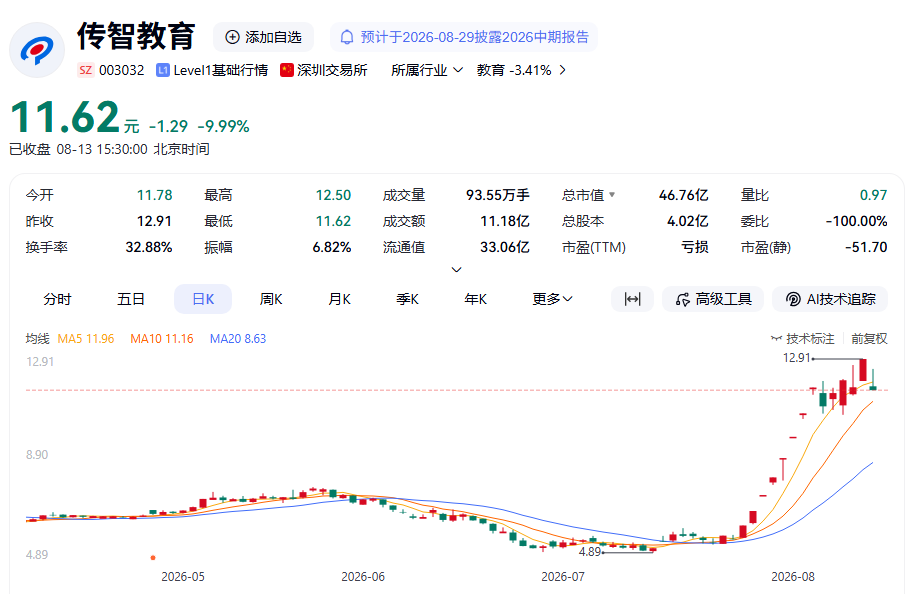912x594 pixels.
Task: Click the 高级工具 tools icon
Action: 682,300
